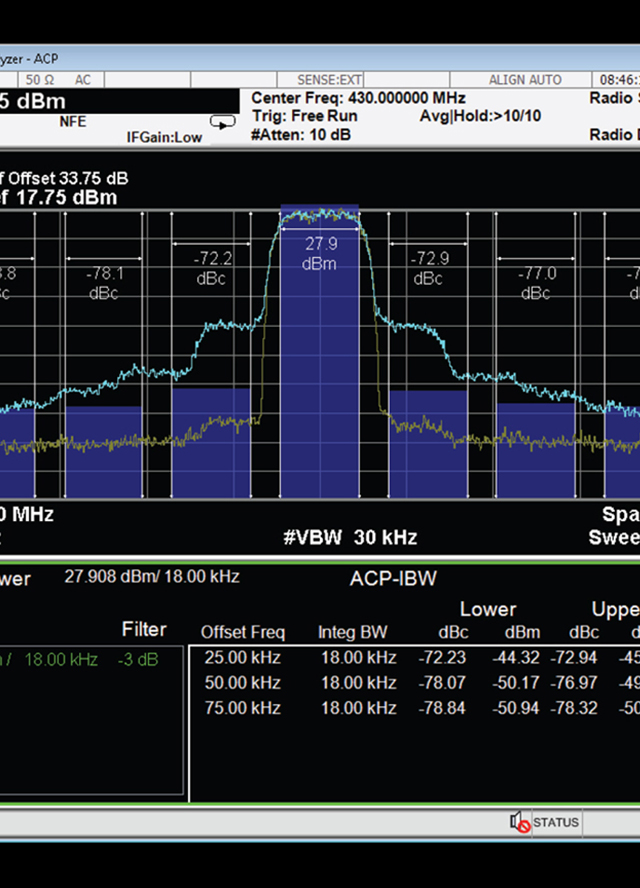Click the AC coupling indicator
Viewport: 640px width, 888px height.
click(84, 79)
